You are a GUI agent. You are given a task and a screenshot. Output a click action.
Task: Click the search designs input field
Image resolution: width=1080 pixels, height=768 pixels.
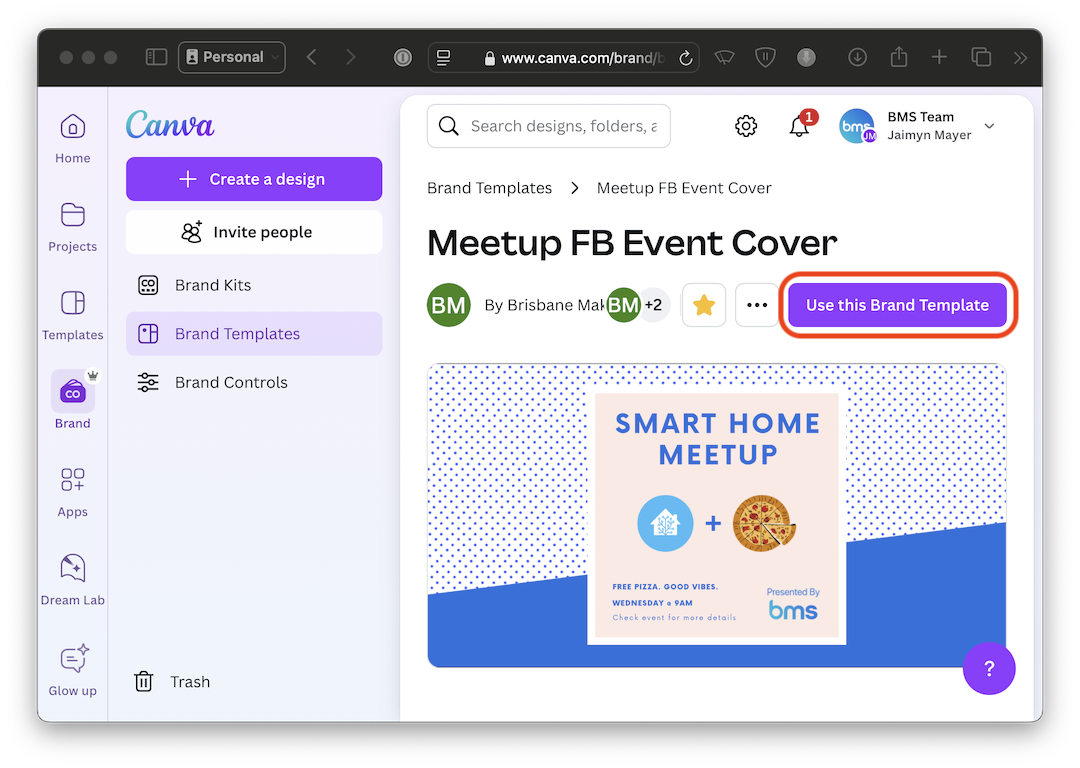click(x=562, y=126)
